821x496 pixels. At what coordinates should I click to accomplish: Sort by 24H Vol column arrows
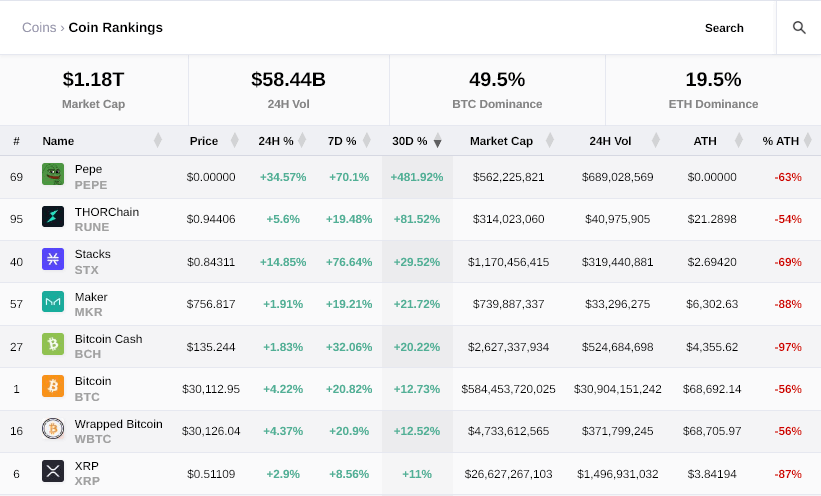[x=656, y=140]
